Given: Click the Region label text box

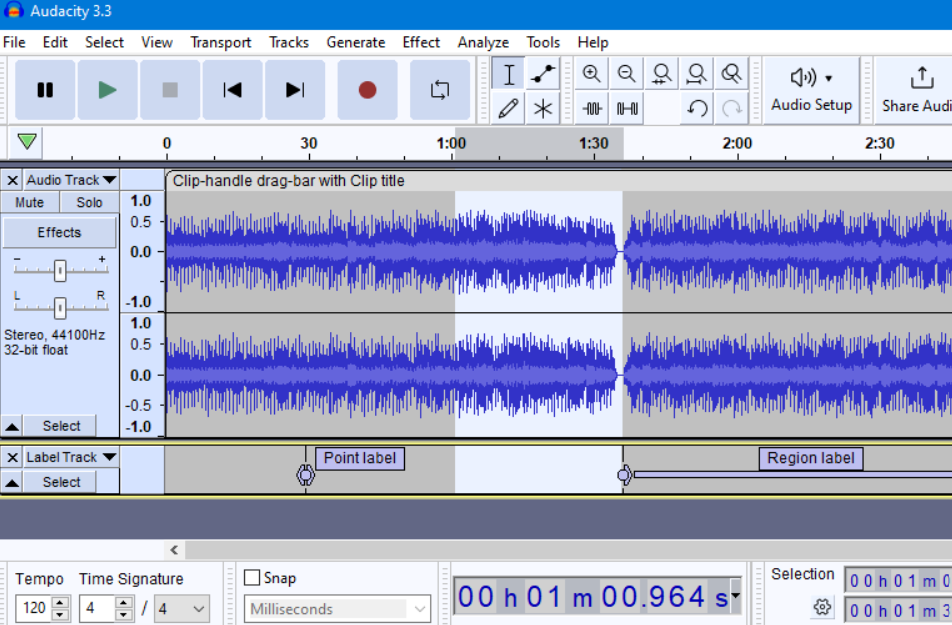Looking at the screenshot, I should [x=811, y=458].
